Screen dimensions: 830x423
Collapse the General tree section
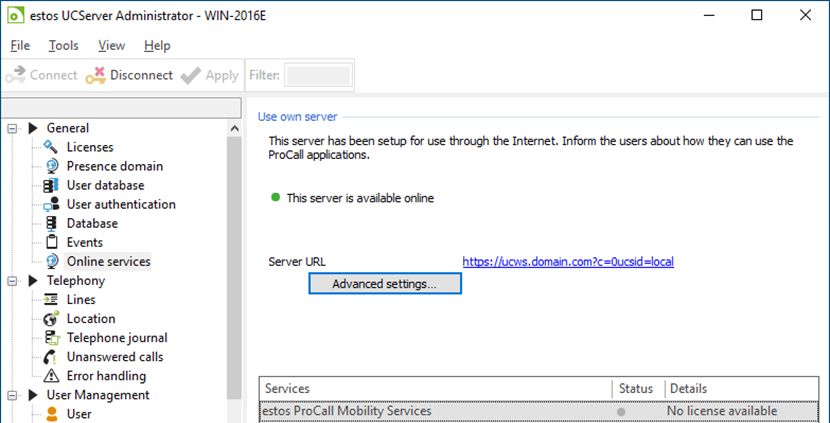[x=13, y=128]
